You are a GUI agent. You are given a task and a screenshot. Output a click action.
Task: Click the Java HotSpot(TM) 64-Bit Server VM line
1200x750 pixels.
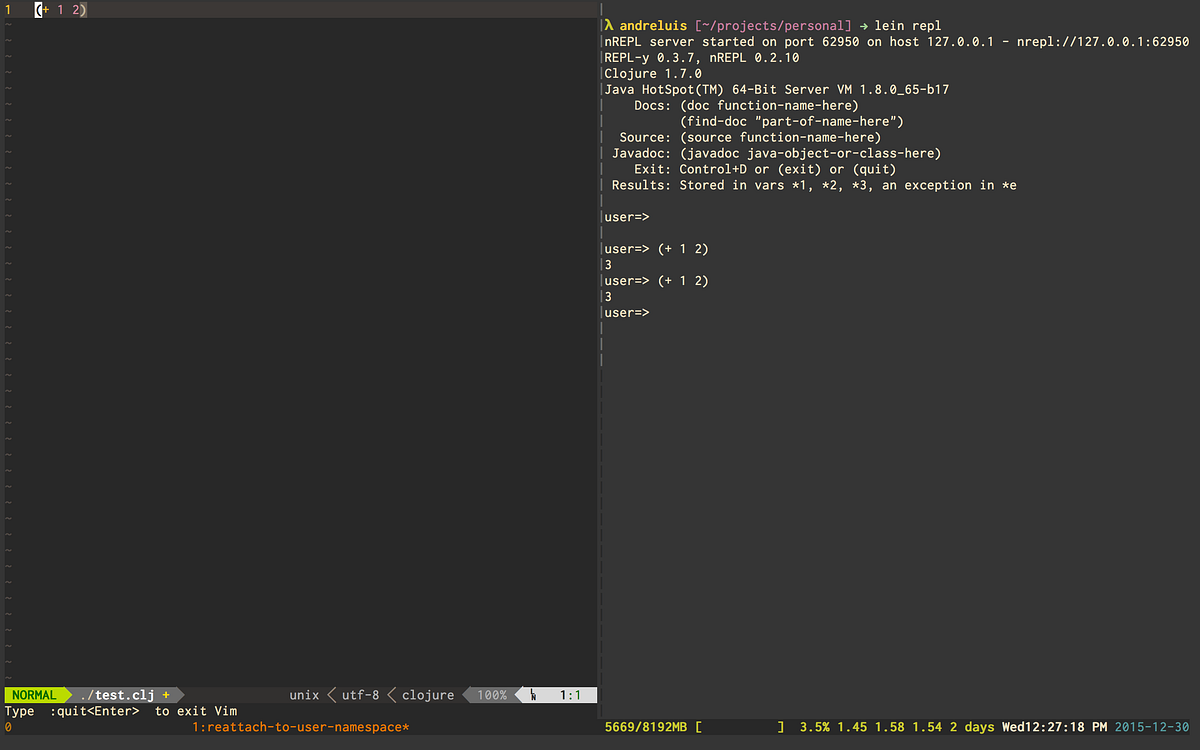pyautogui.click(x=777, y=90)
